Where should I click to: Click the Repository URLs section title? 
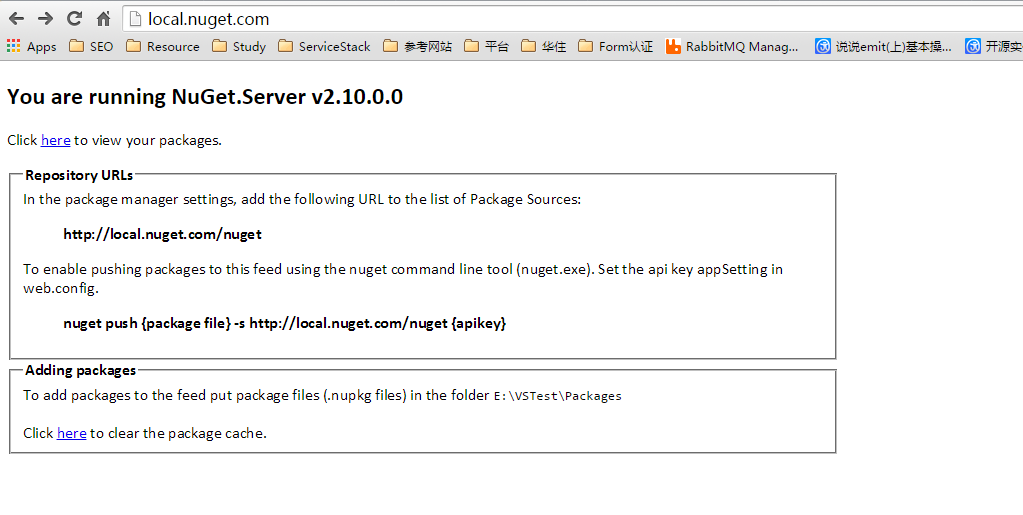[x=79, y=175]
